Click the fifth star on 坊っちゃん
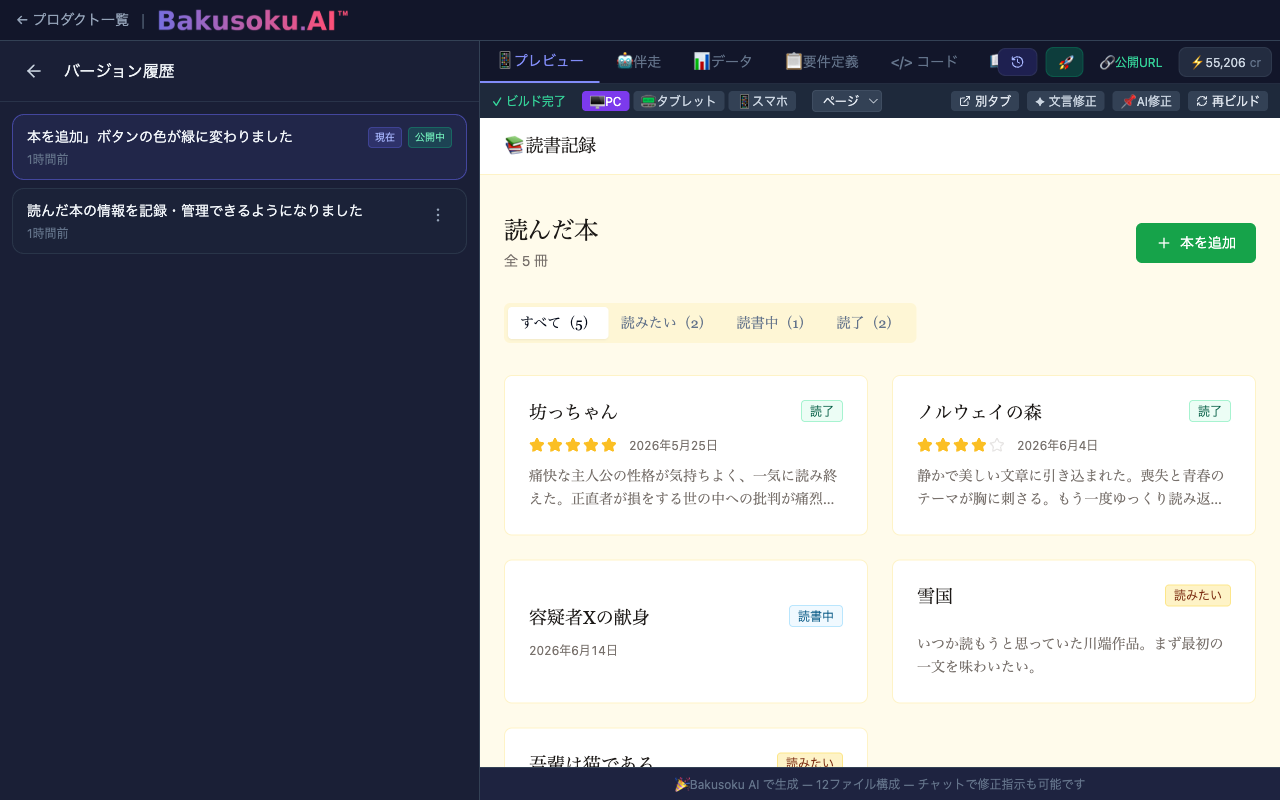The height and width of the screenshot is (800, 1280). pos(609,445)
